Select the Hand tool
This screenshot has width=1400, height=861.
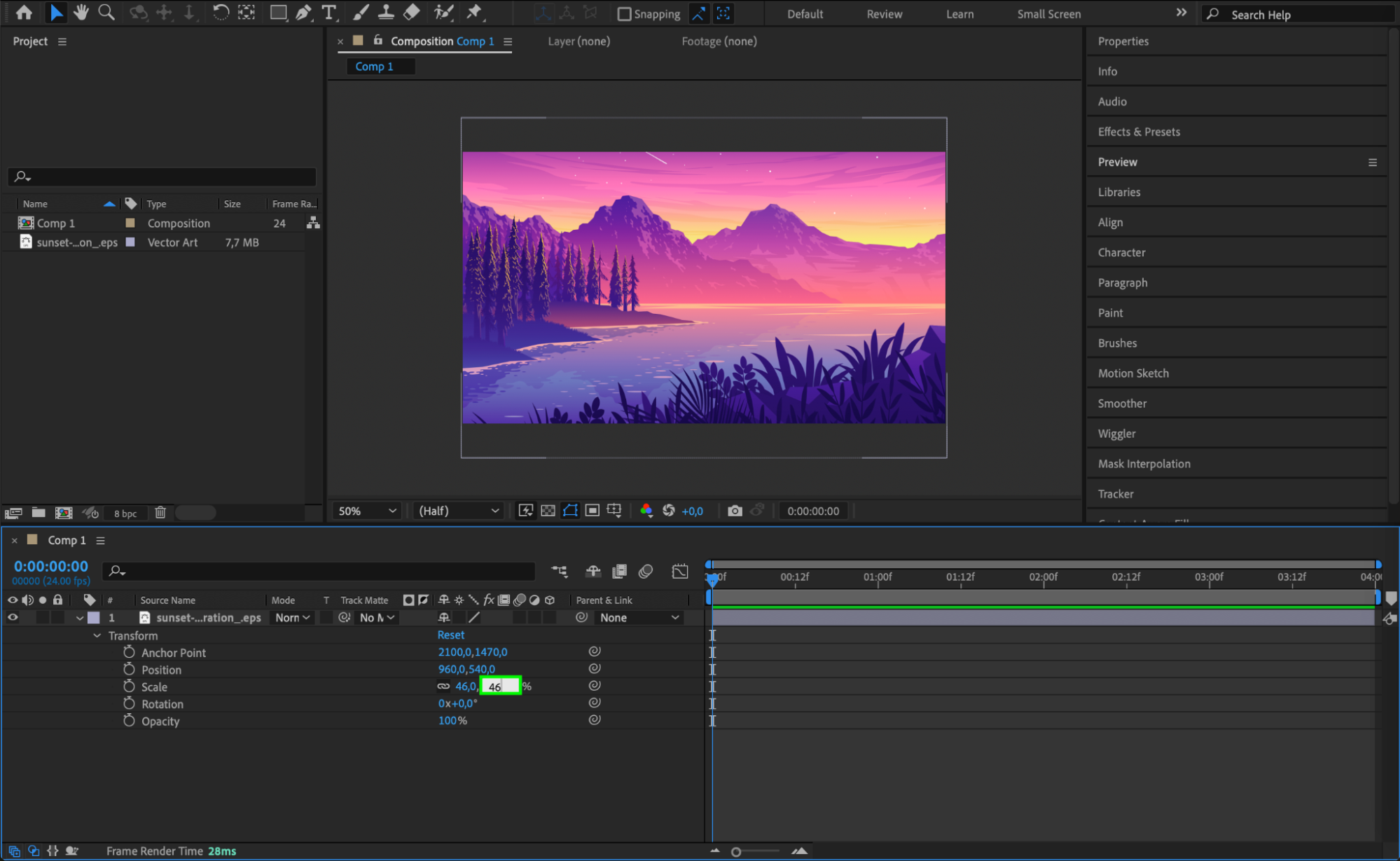(81, 12)
